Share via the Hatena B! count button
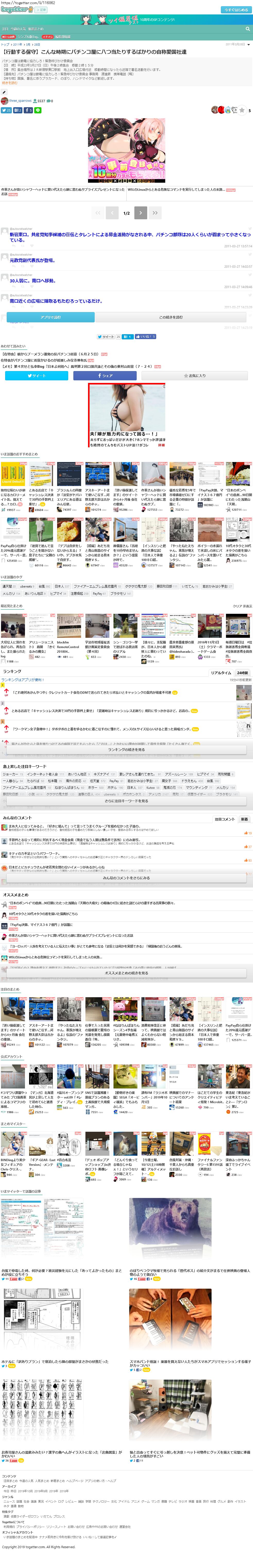 (x=18, y=110)
